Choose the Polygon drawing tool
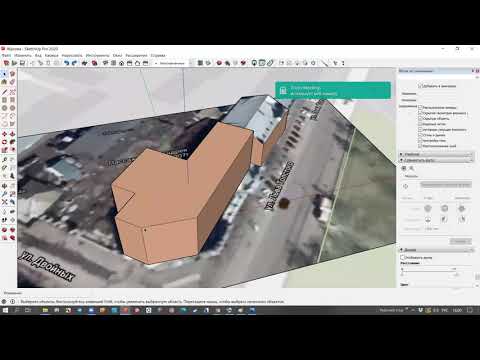The height and width of the screenshot is (360, 480). pyautogui.click(x=12, y=108)
